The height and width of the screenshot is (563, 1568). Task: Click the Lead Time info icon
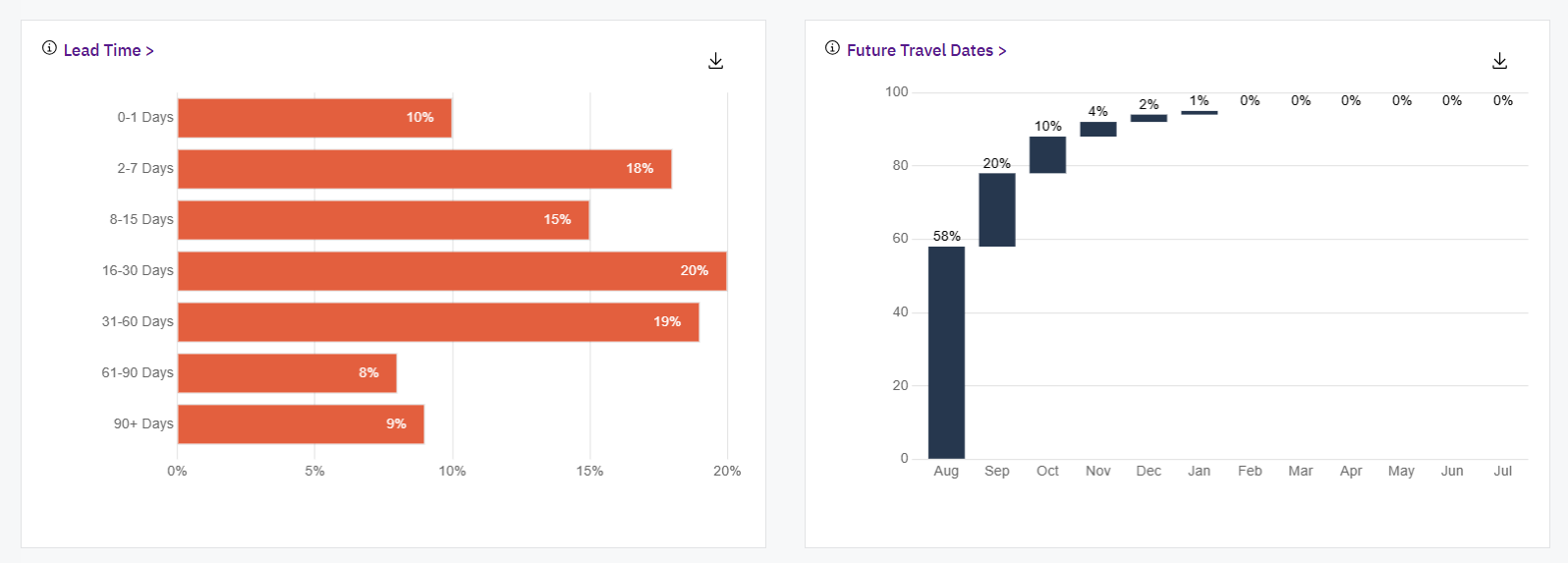pyautogui.click(x=49, y=48)
